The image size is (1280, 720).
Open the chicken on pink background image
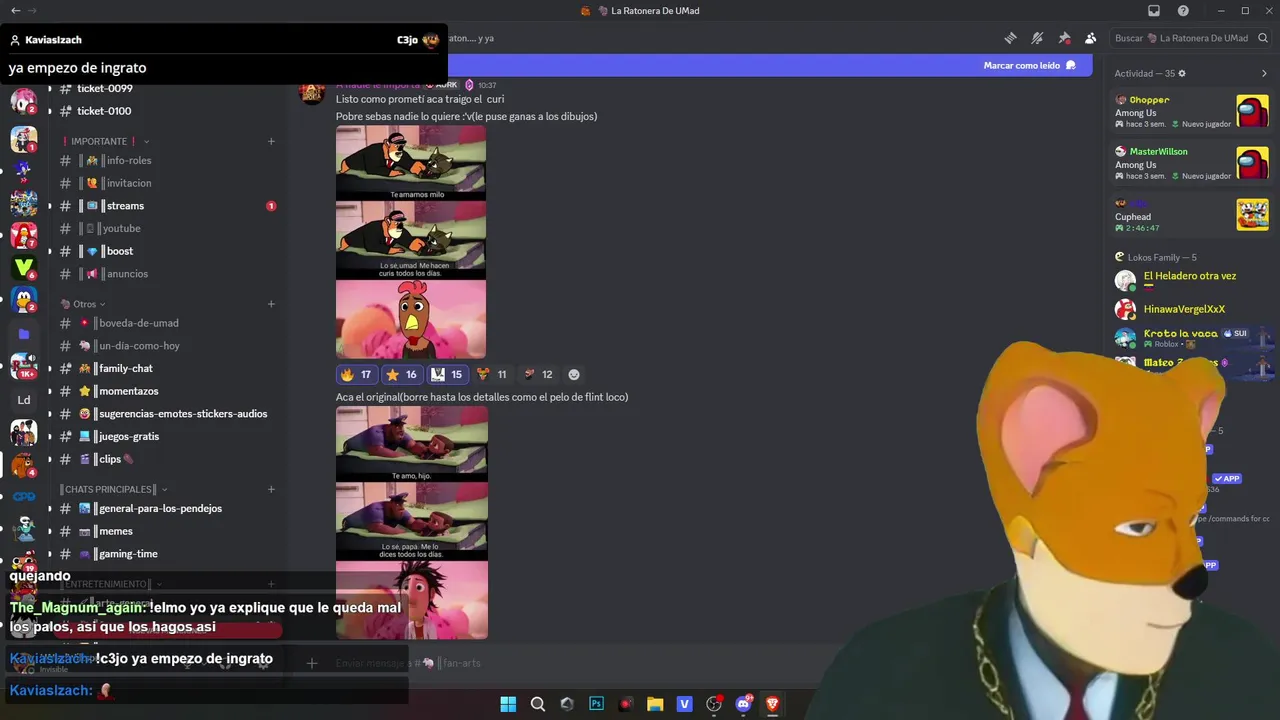coord(411,319)
